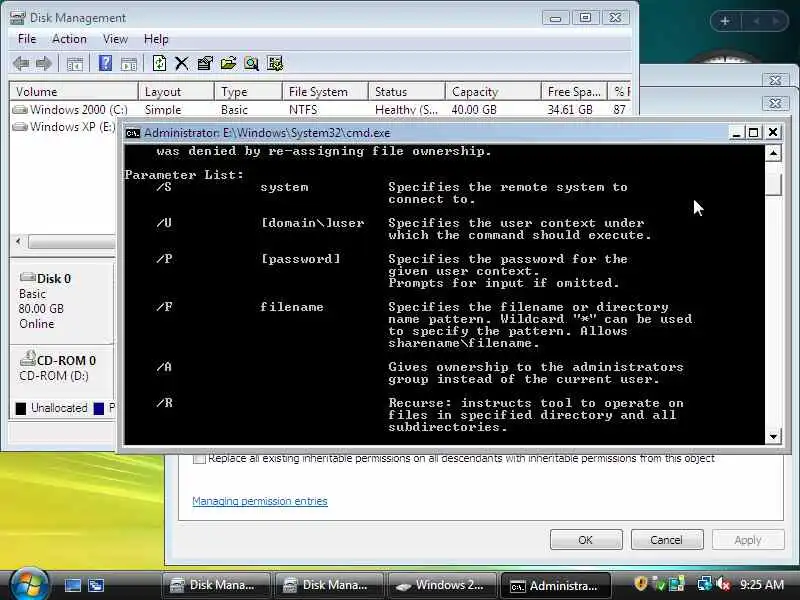Open the Help menu
The width and height of the screenshot is (800, 600).
(x=156, y=39)
